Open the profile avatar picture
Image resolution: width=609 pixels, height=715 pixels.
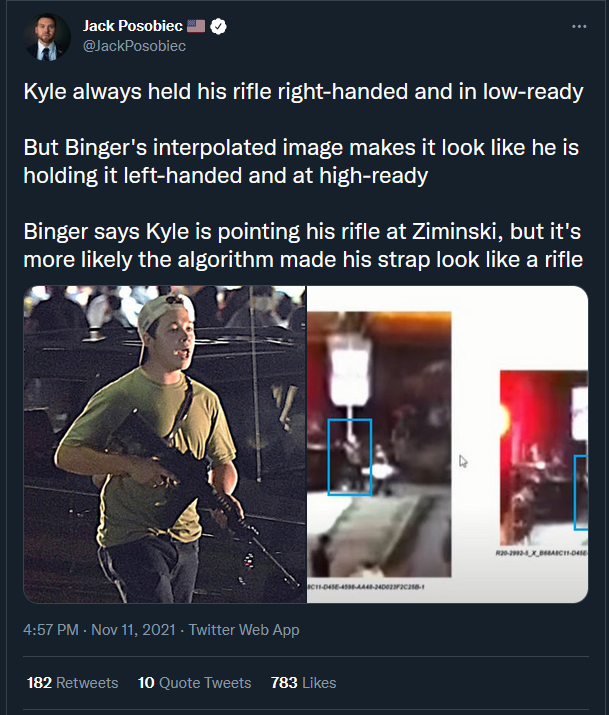[47, 37]
